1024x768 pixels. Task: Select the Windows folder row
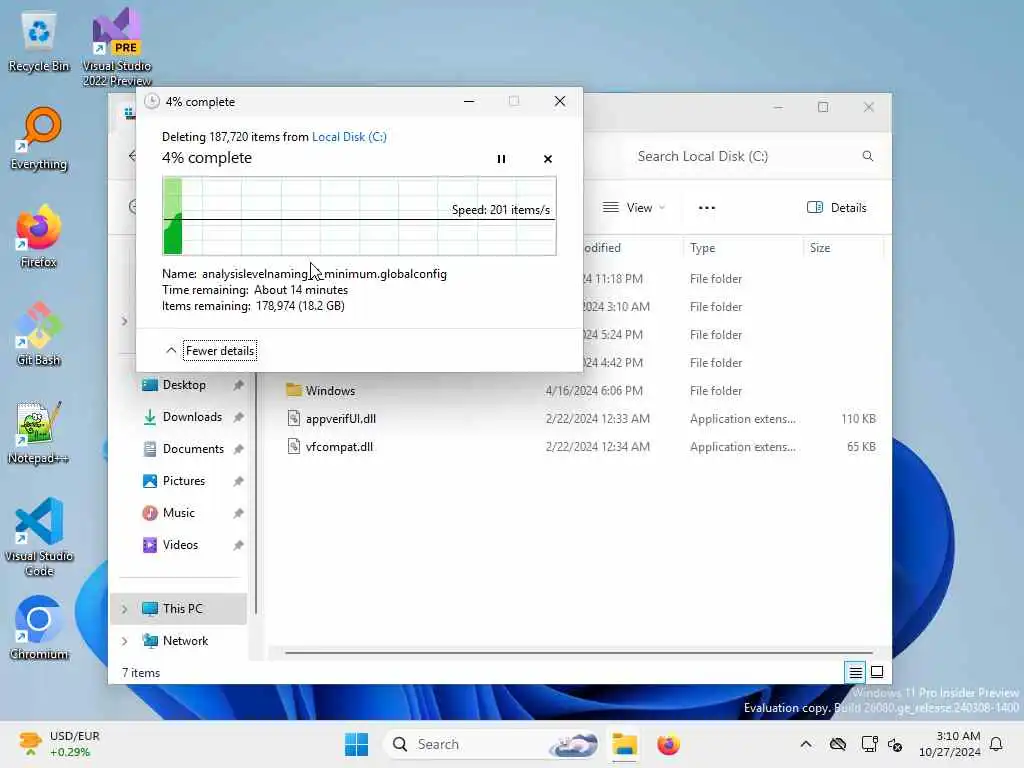pos(580,391)
